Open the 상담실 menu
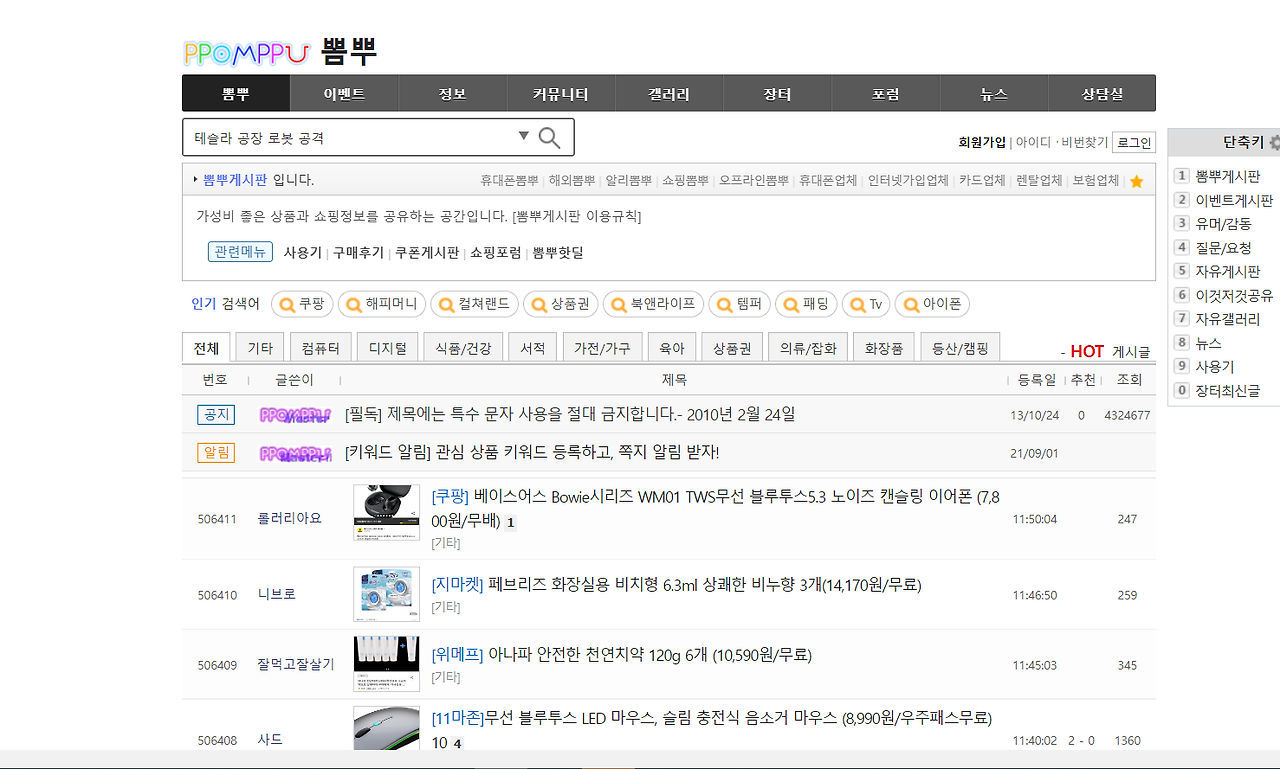1280x769 pixels. [x=1102, y=93]
